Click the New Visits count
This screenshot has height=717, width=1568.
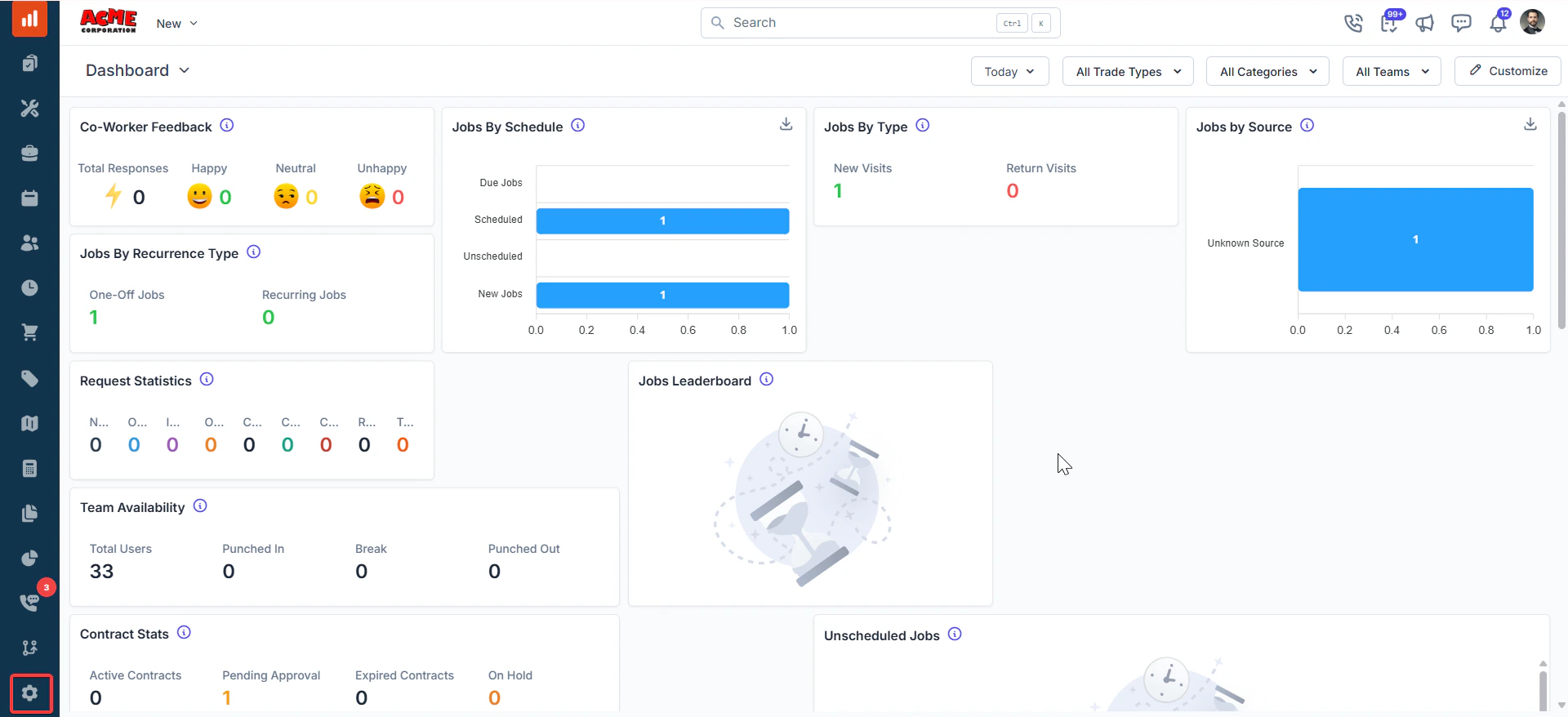coord(838,191)
